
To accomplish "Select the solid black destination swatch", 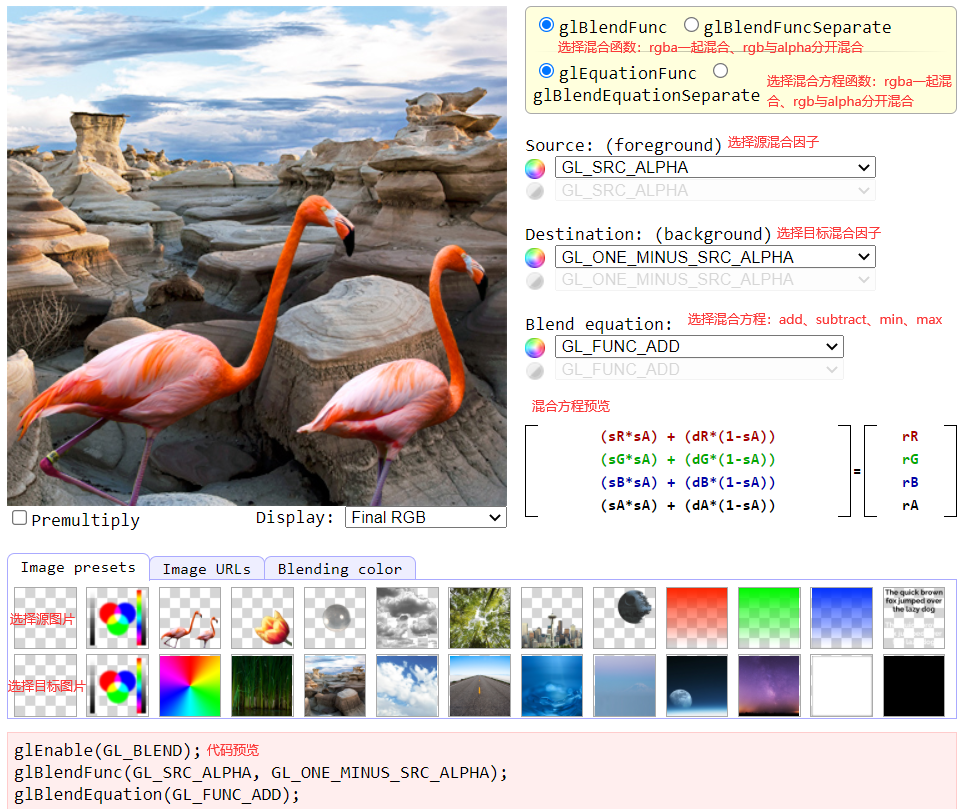I will 913,686.
